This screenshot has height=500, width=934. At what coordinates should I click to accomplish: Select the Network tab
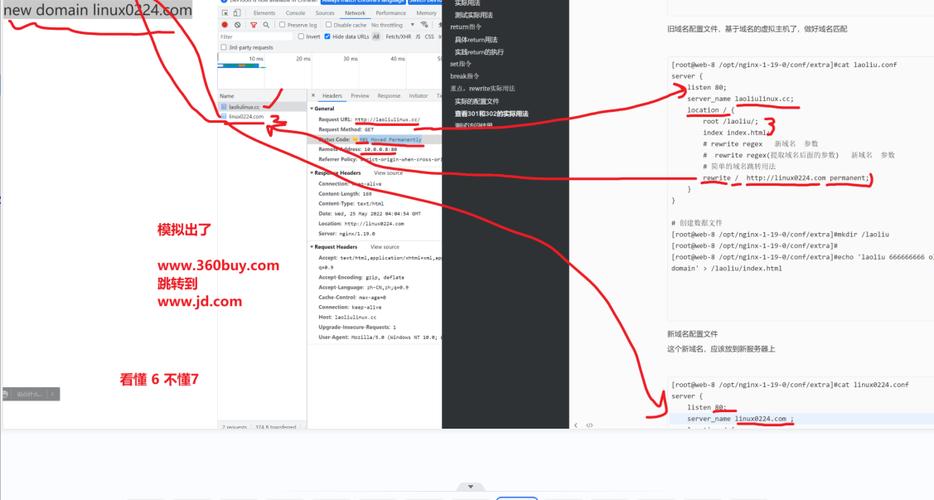point(354,13)
